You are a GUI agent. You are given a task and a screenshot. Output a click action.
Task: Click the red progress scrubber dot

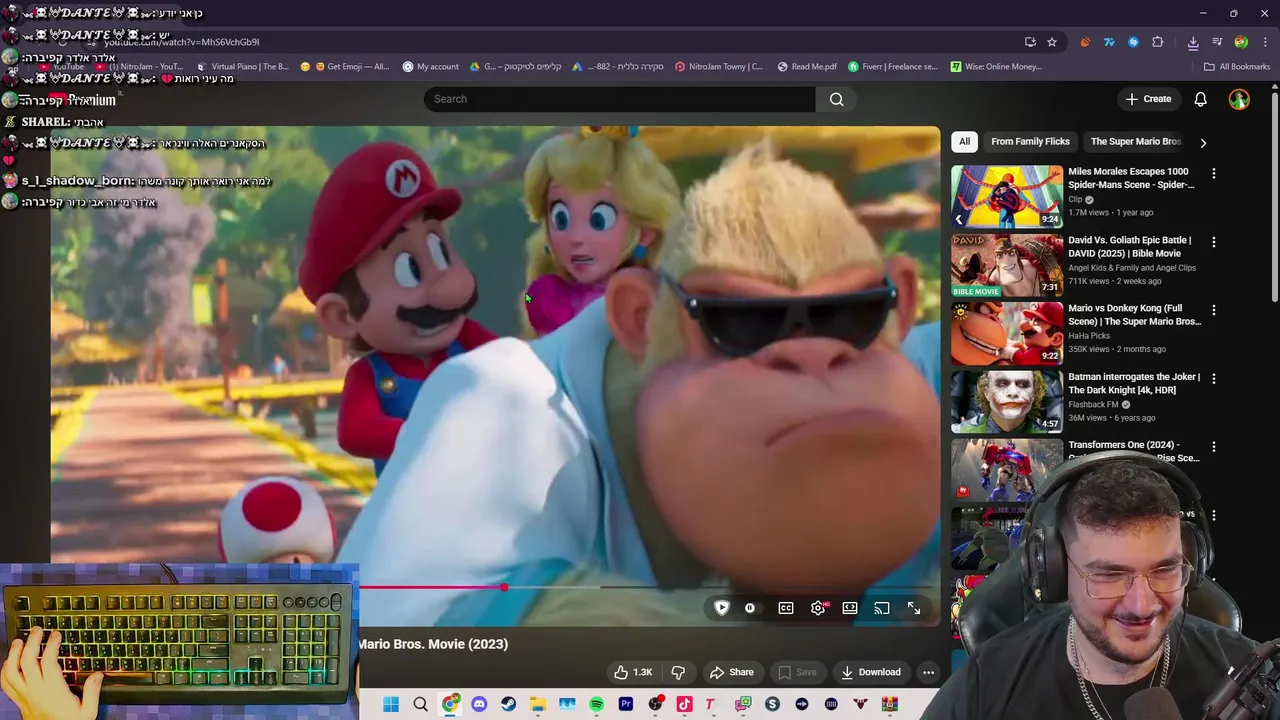tap(504, 588)
